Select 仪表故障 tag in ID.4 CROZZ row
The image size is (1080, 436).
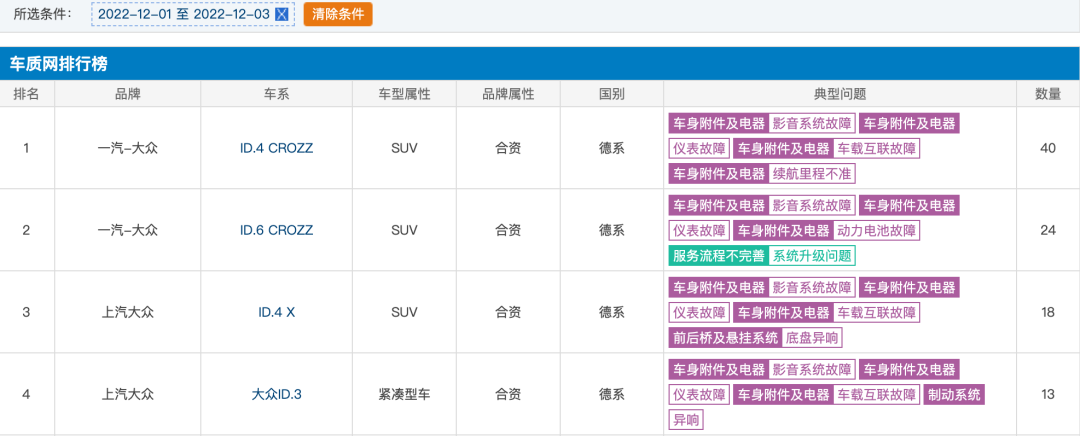[x=699, y=148]
